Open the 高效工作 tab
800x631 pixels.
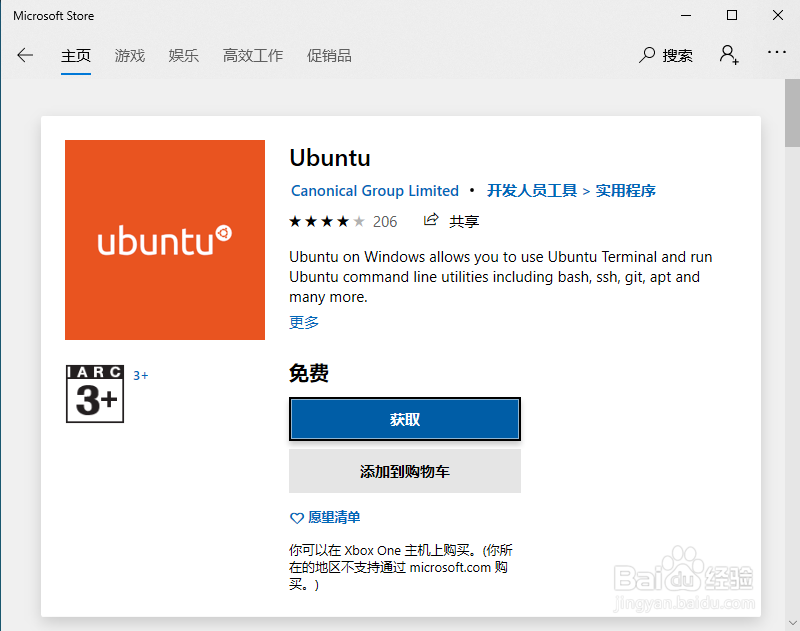pos(253,55)
